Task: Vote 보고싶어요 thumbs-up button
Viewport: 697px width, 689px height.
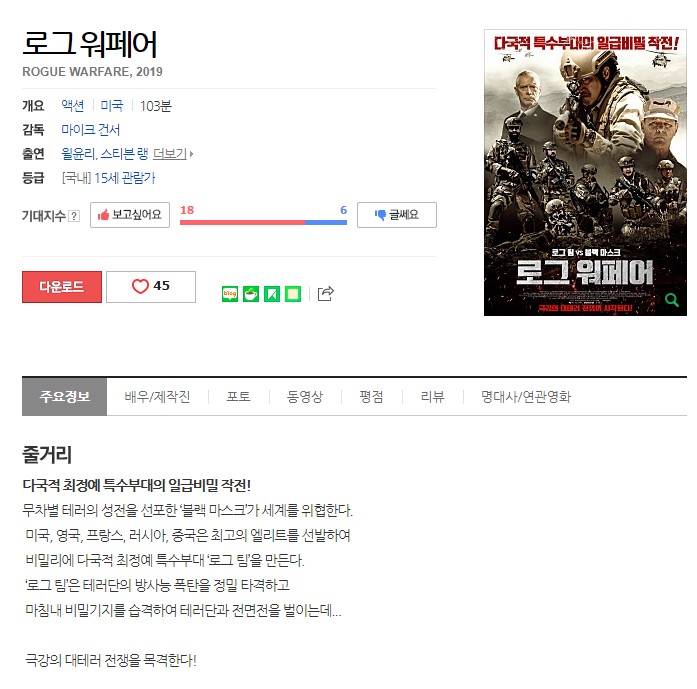Action: (x=130, y=215)
